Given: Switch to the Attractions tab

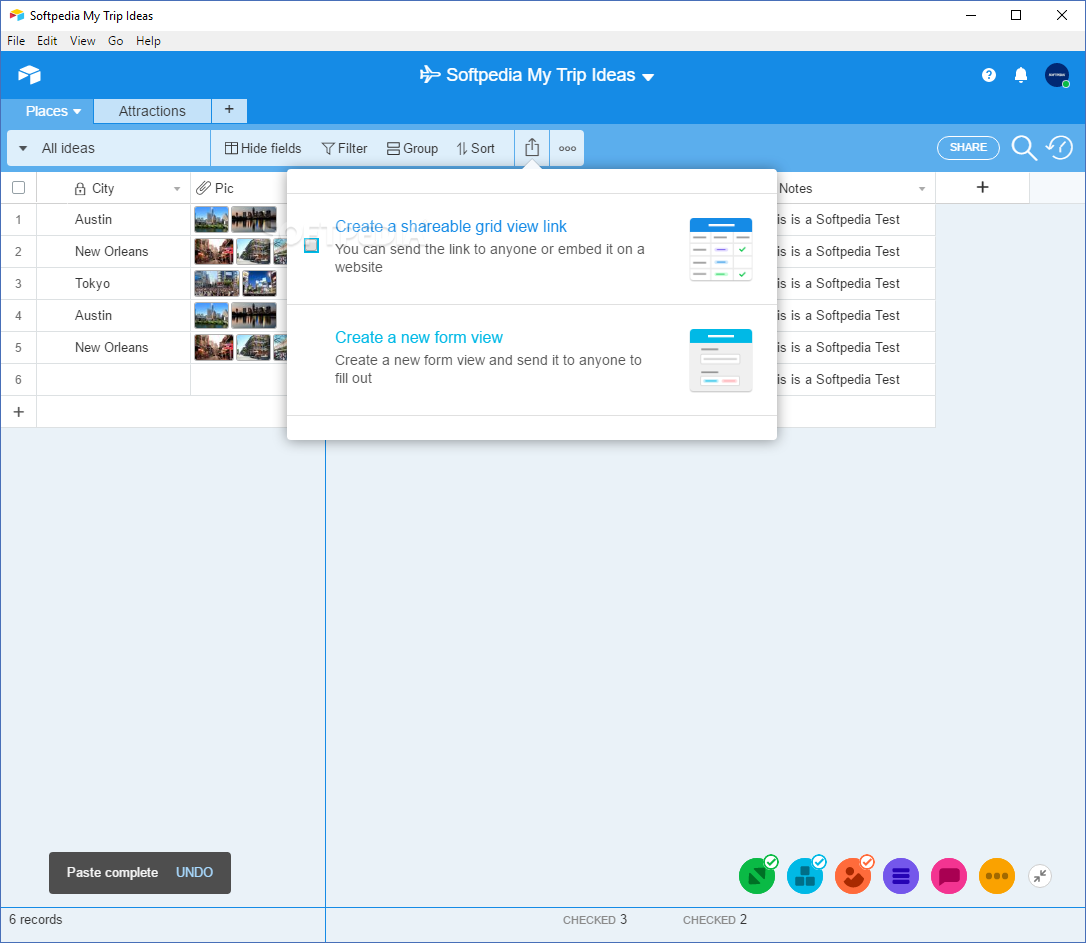Looking at the screenshot, I should coord(152,111).
